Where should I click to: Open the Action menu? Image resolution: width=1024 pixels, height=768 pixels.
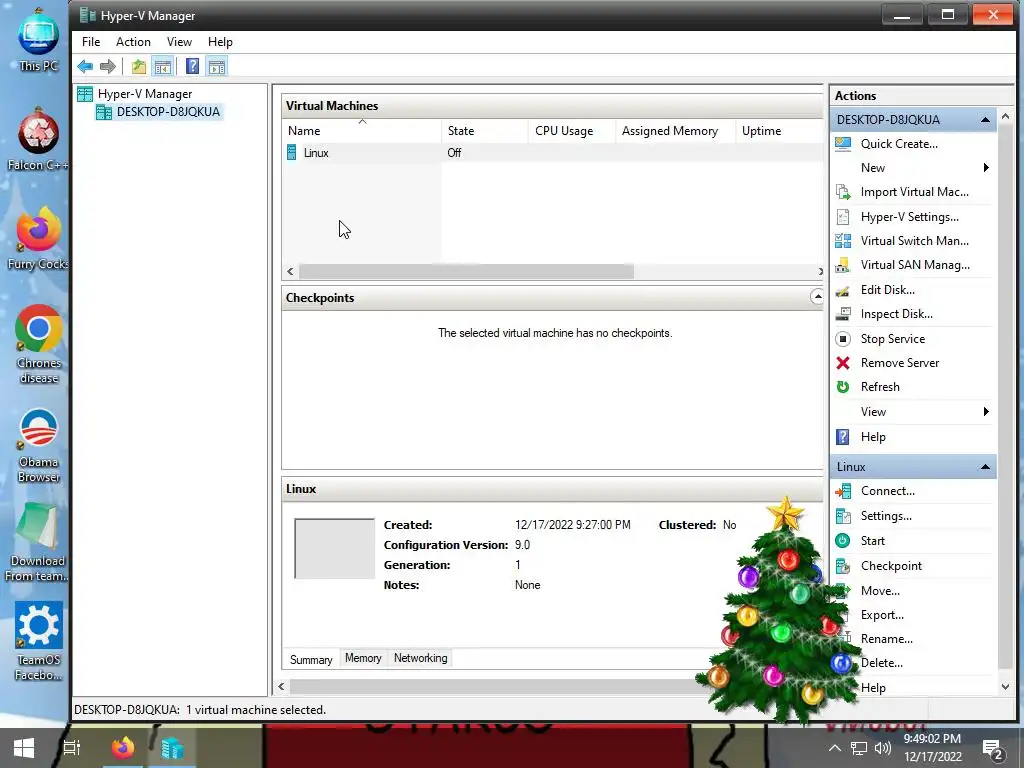tap(133, 42)
